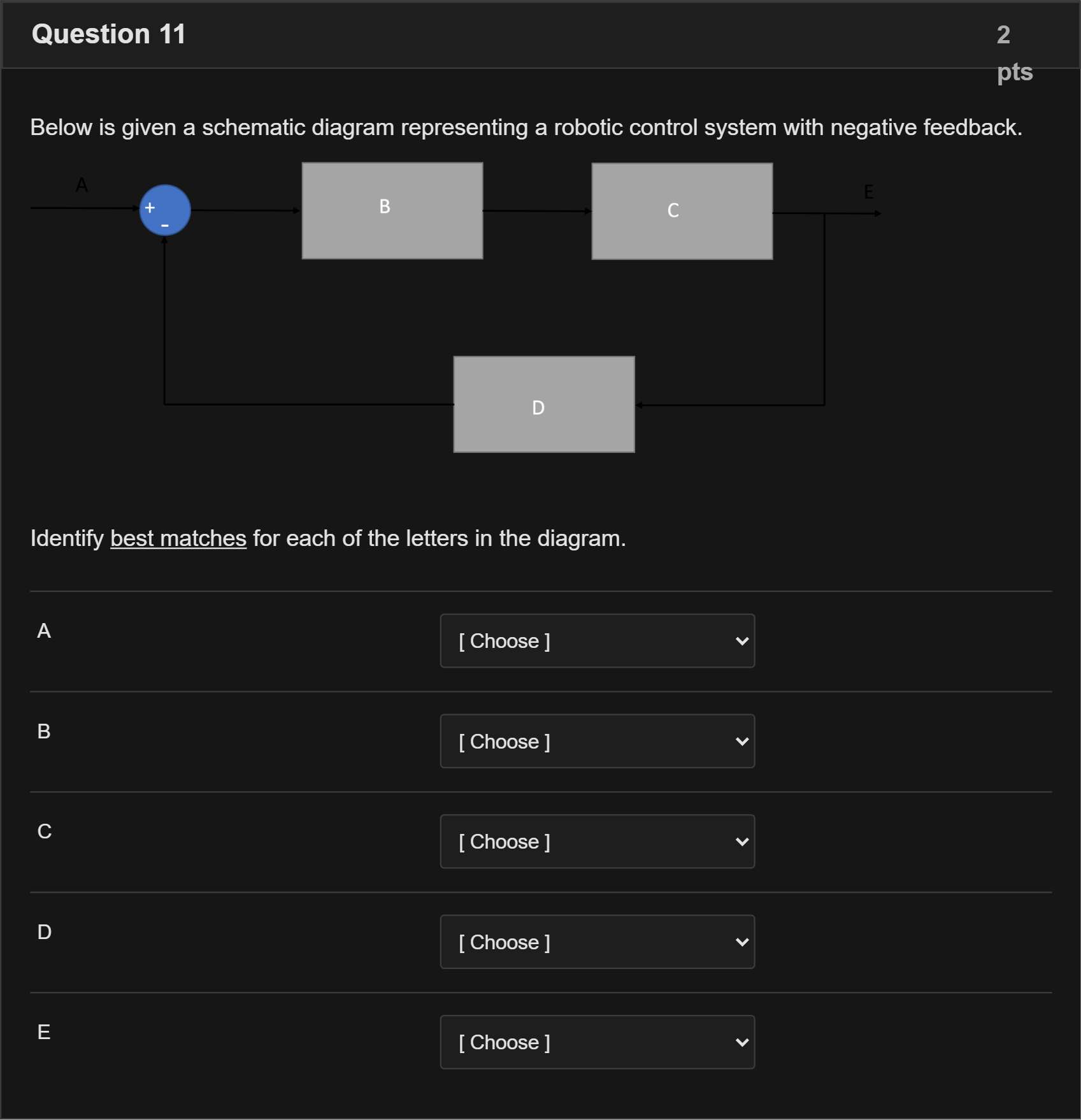Open the dropdown for letter B
This screenshot has width=1081, height=1120.
pyautogui.click(x=596, y=741)
